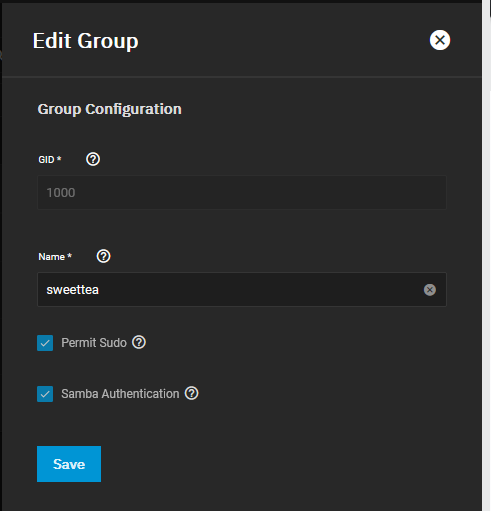
Task: Click the Samba Authentication label text
Action: [120, 394]
